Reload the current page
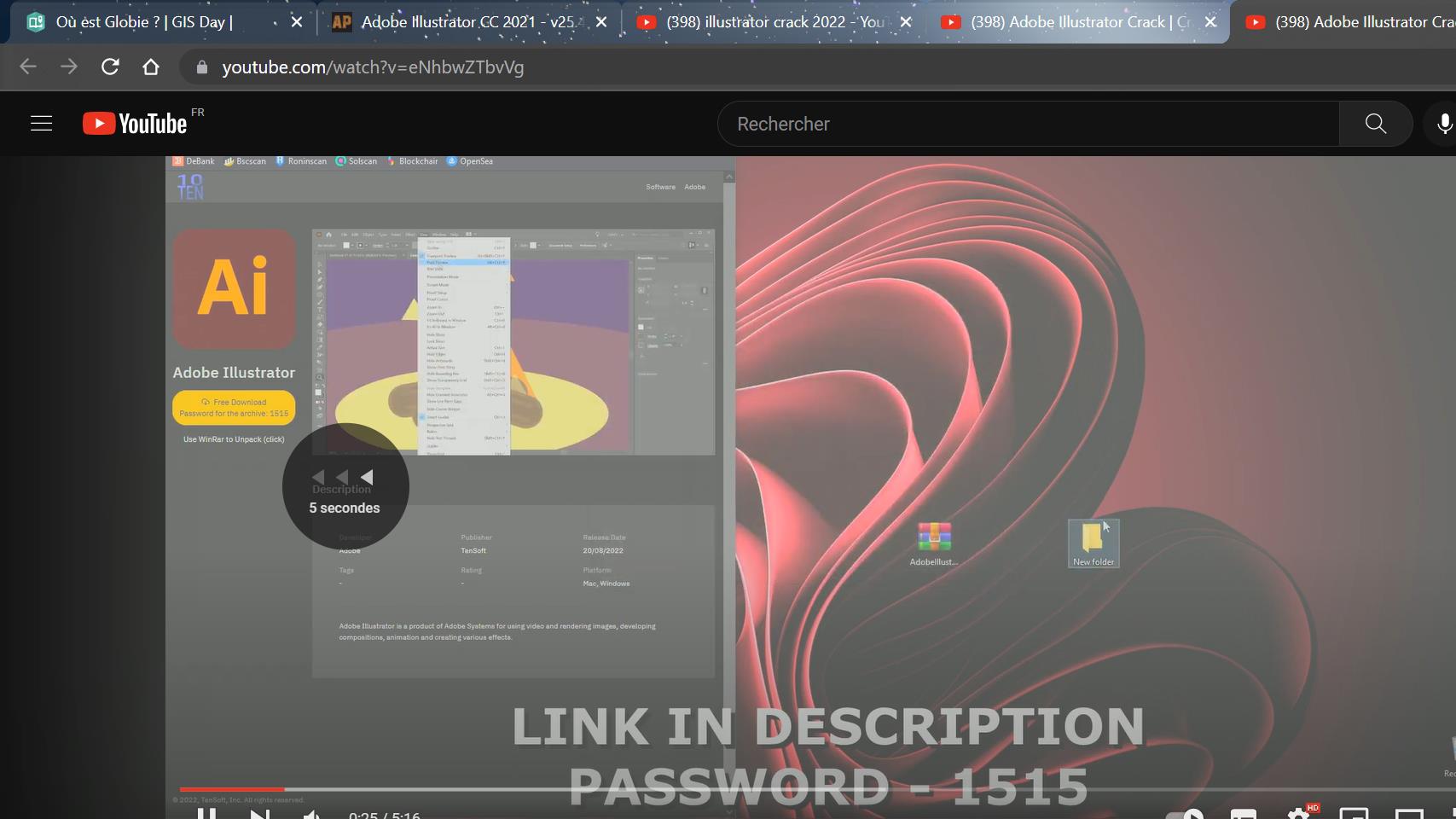The width and height of the screenshot is (1456, 819). (110, 67)
